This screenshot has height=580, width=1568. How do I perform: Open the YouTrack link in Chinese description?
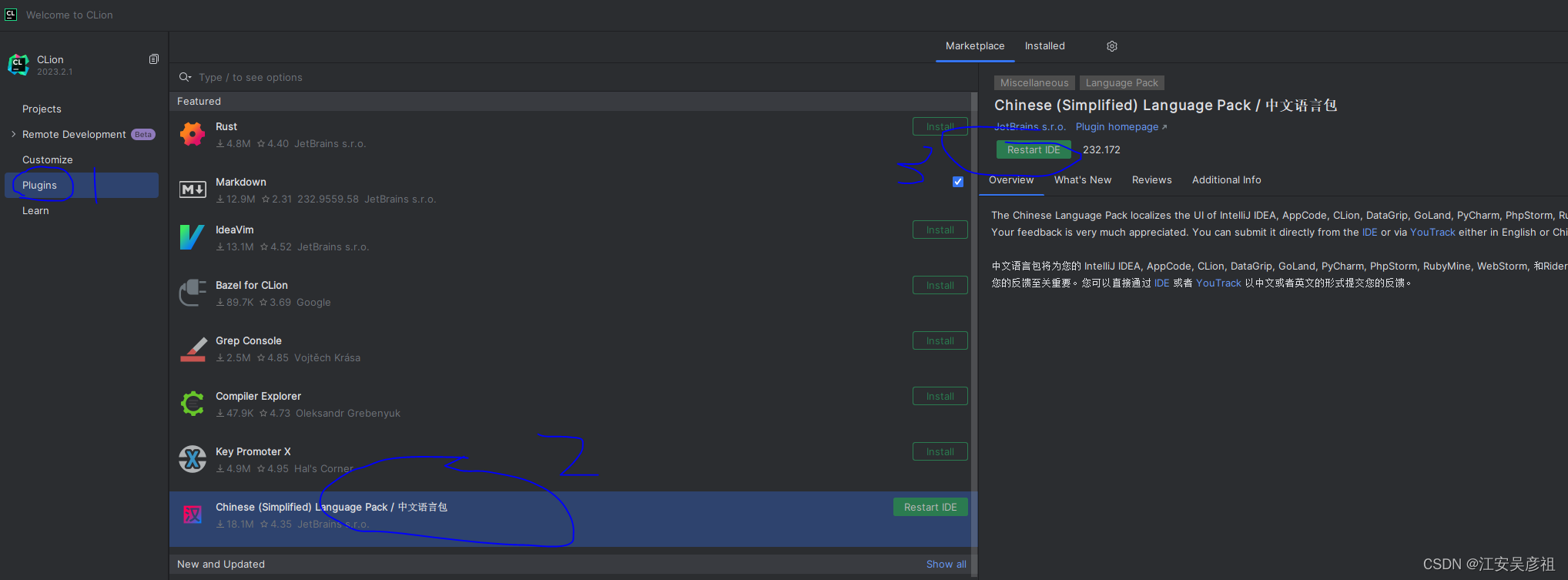point(1218,283)
